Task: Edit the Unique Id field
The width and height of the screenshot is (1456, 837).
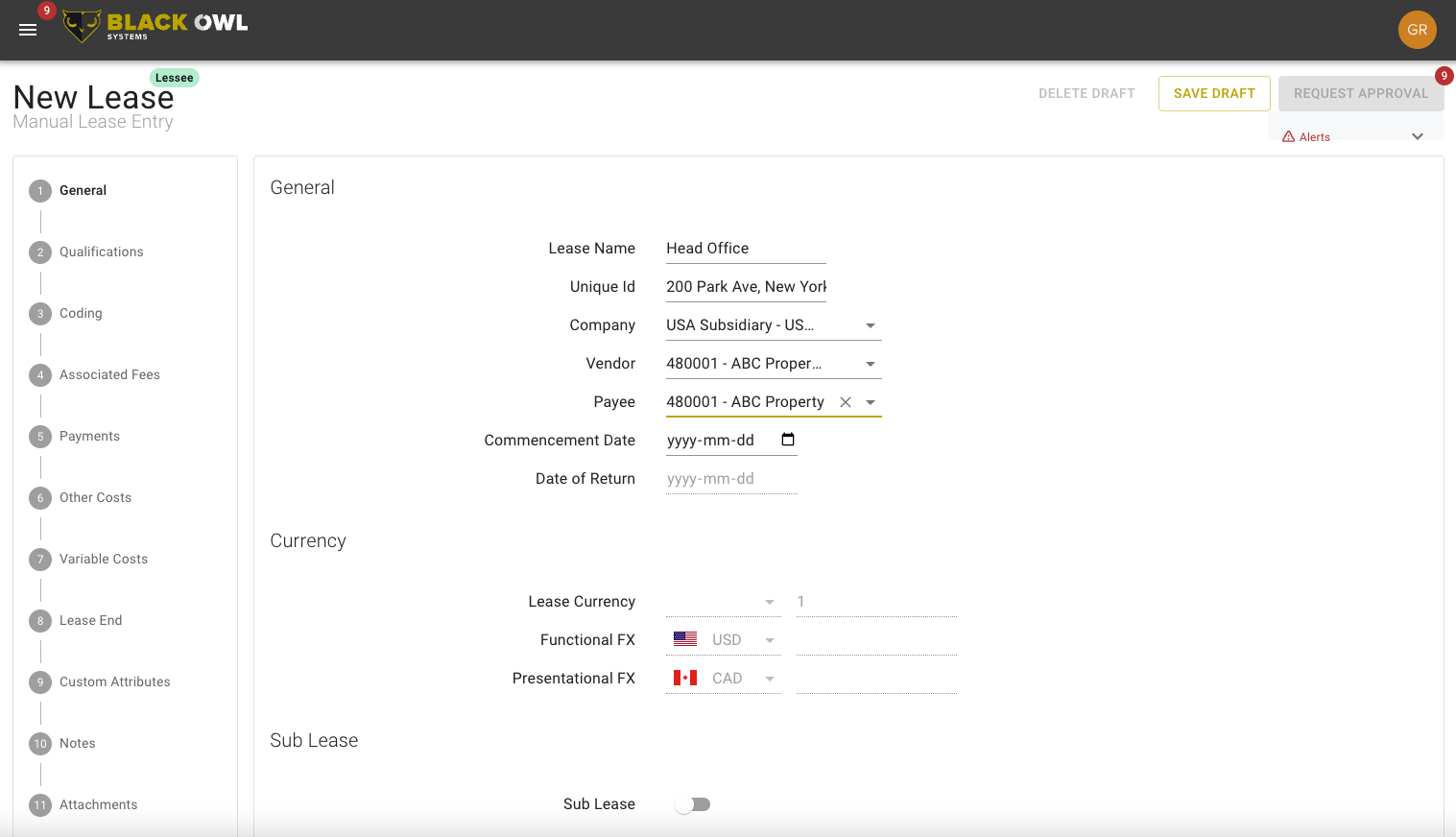Action: [x=746, y=287]
